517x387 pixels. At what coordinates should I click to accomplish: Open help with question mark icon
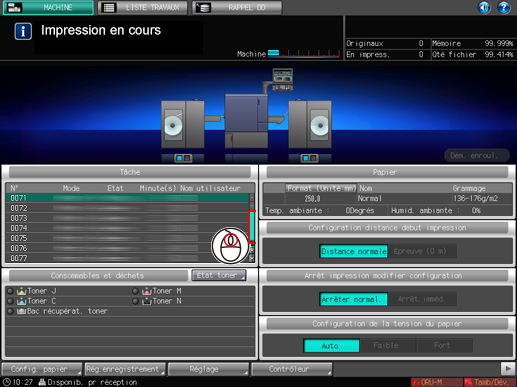pyautogui.click(x=504, y=7)
